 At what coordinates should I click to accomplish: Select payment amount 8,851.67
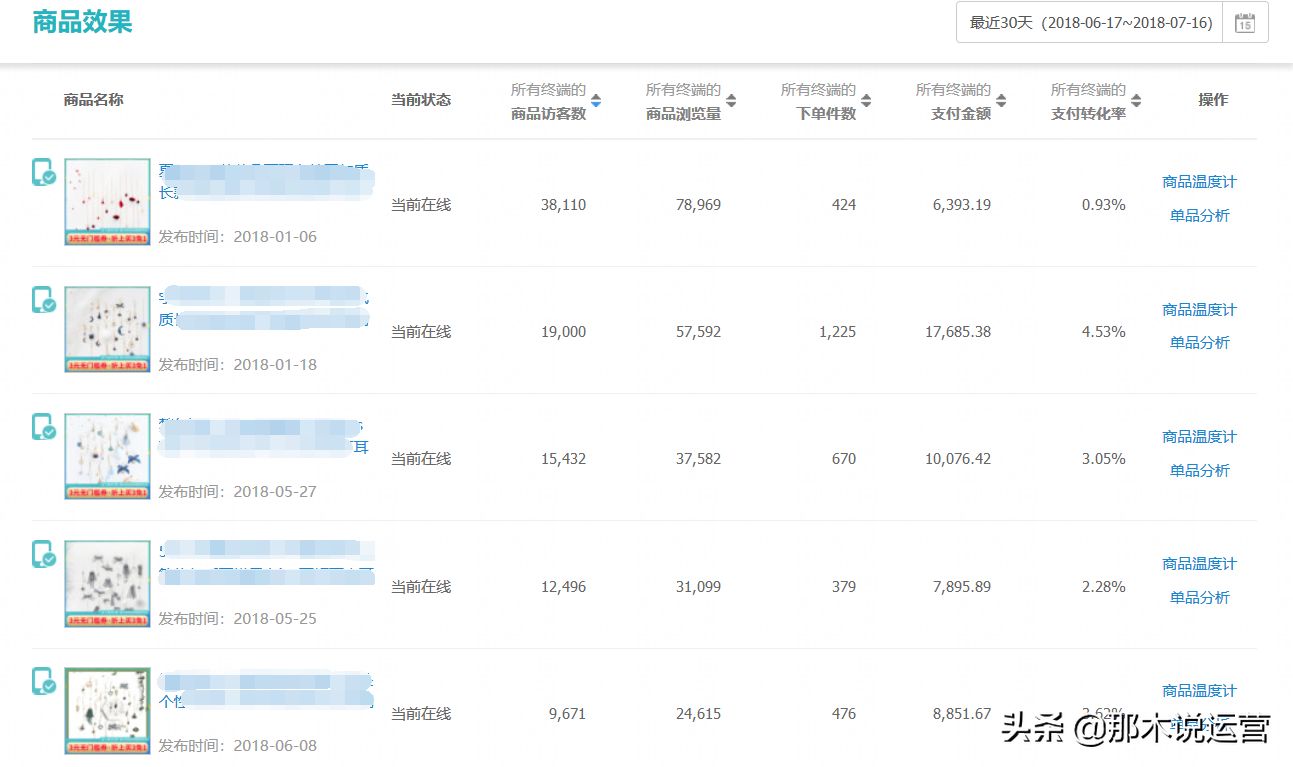point(962,714)
